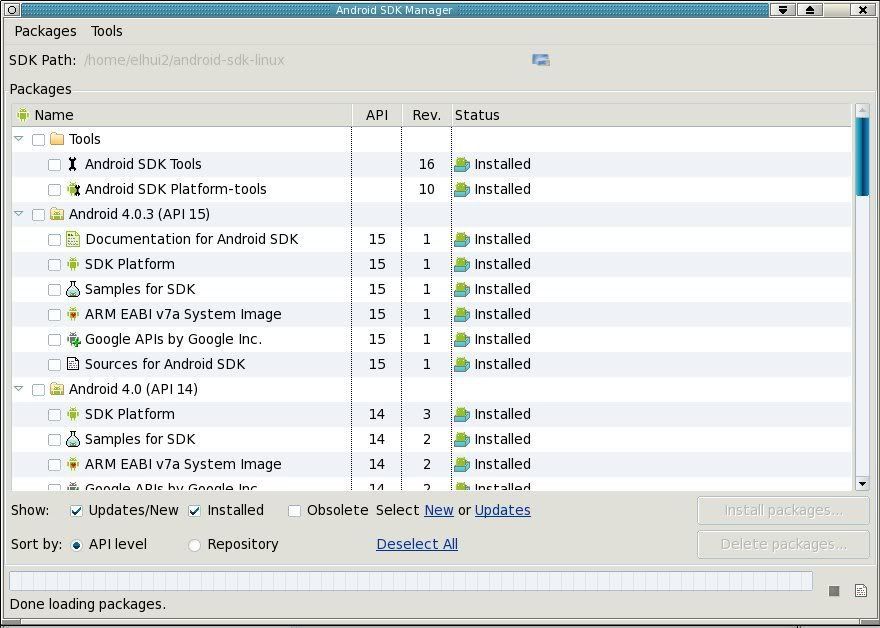This screenshot has height=628, width=880.
Task: Select the API level sort option
Action: click(x=77, y=545)
